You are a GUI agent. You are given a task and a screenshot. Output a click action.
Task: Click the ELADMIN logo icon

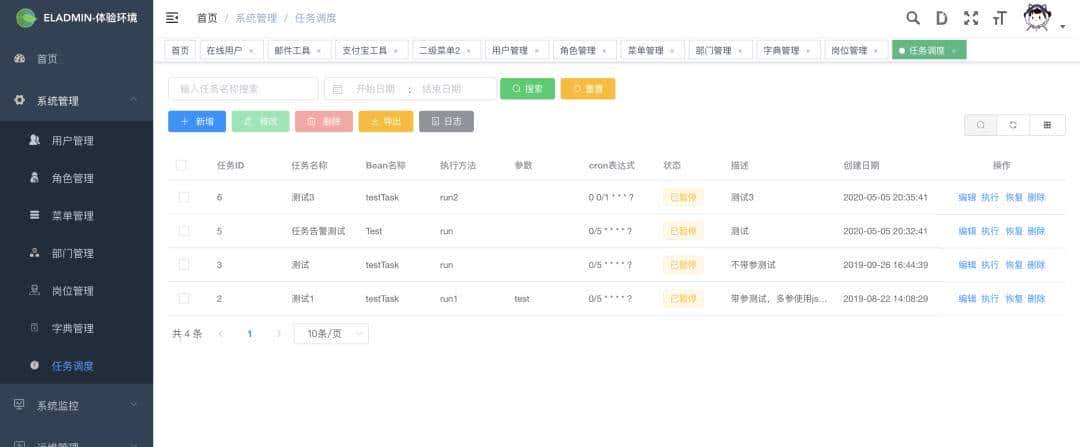pyautogui.click(x=26, y=18)
